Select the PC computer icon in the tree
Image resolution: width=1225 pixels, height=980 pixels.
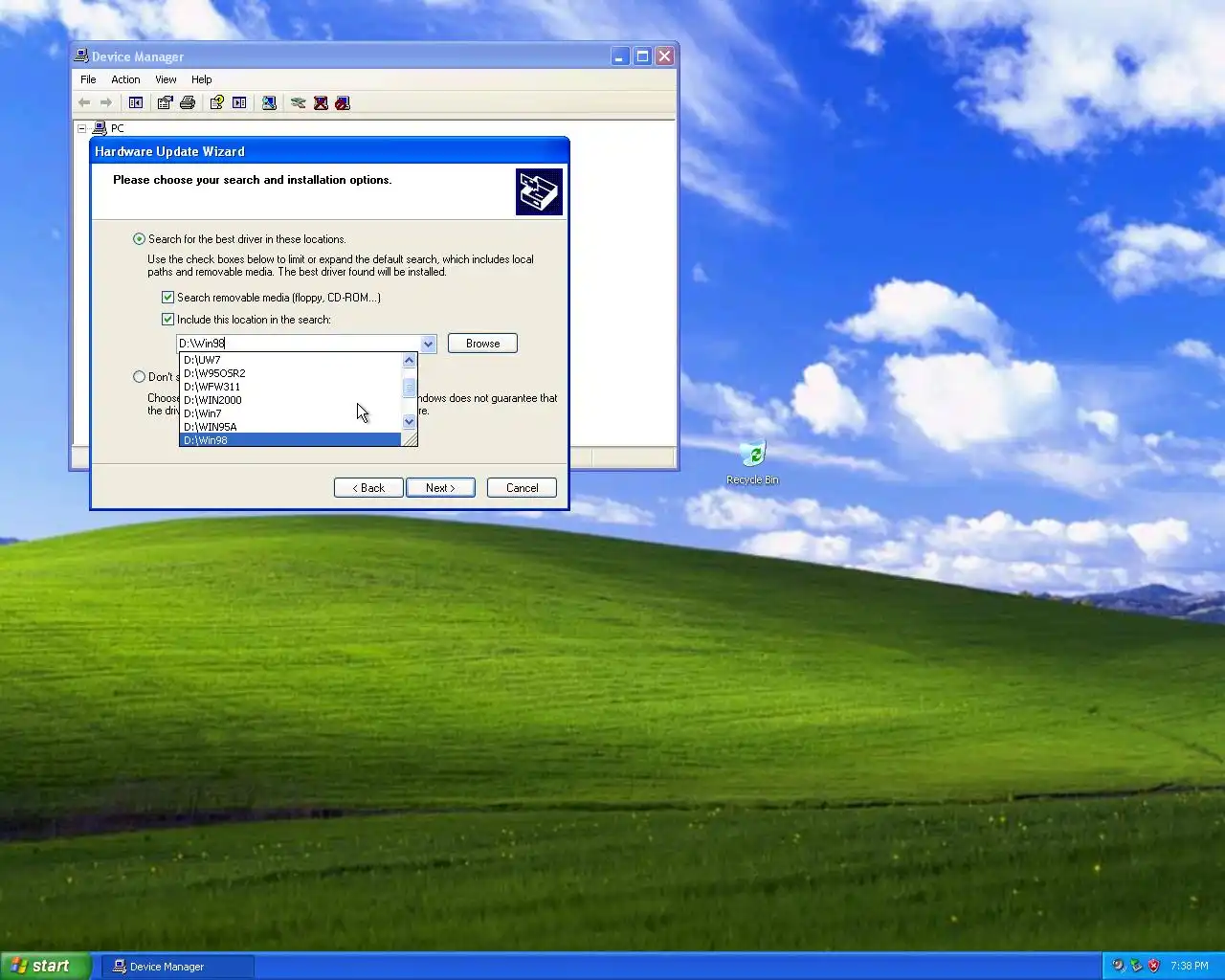100,128
